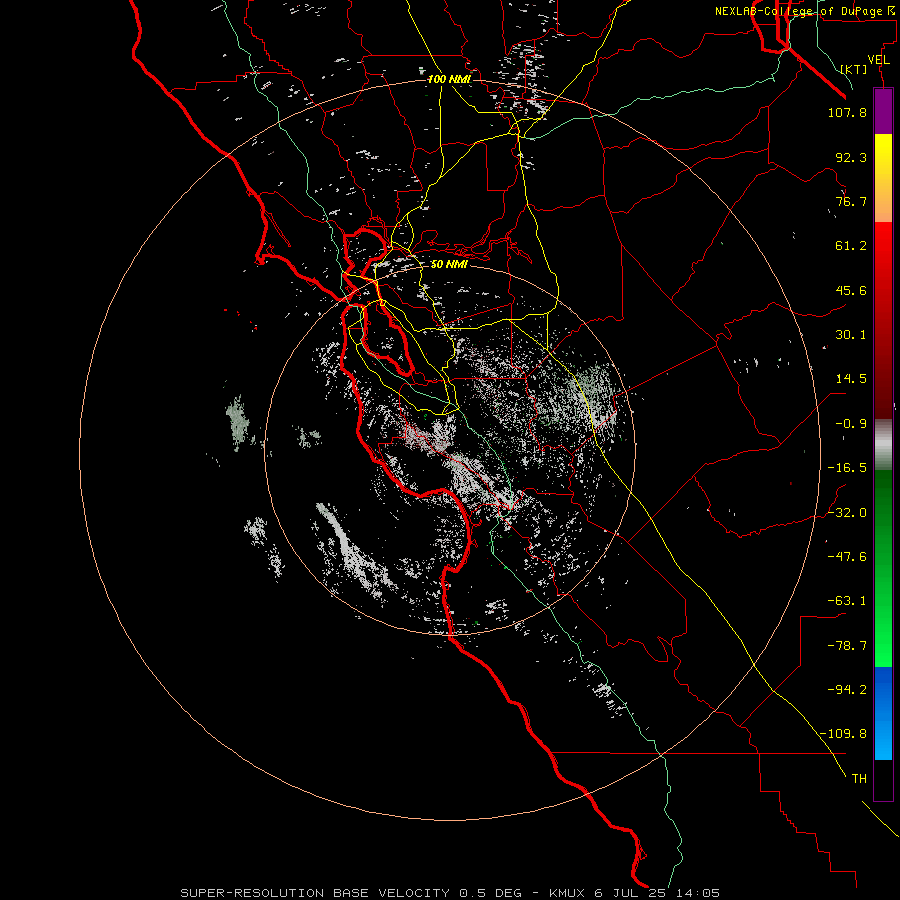The image size is (900, 900).
Task: Click the purple segment of velocity color bar
Action: (x=883, y=111)
